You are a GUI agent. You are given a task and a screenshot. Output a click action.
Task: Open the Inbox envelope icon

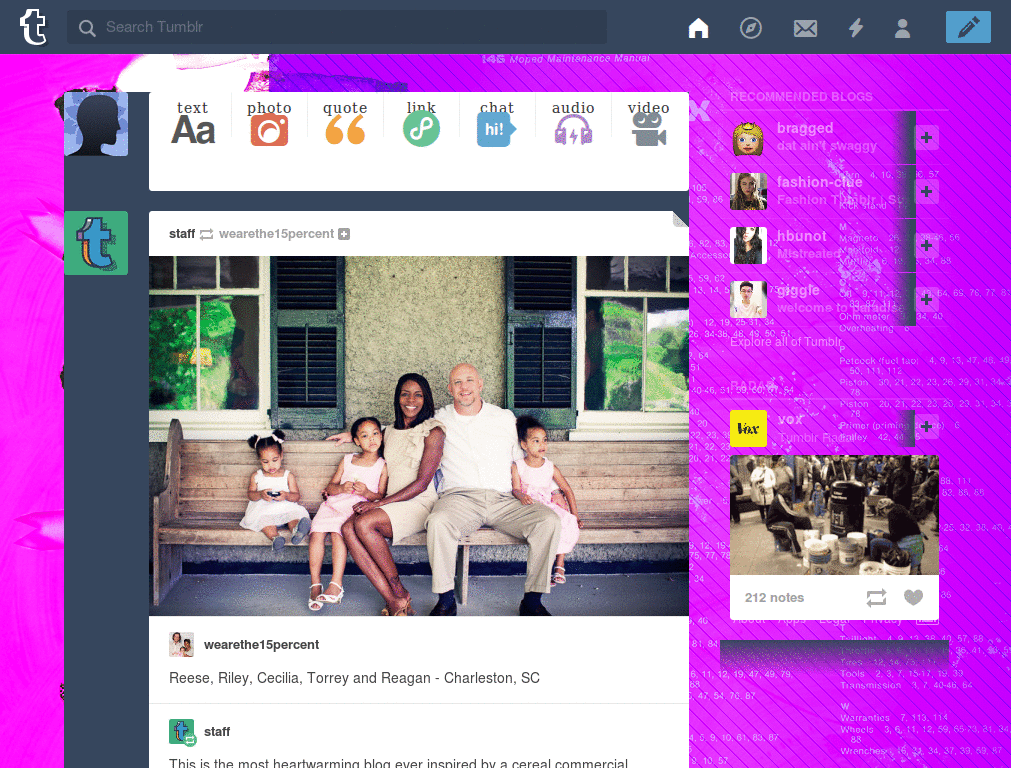coord(805,28)
